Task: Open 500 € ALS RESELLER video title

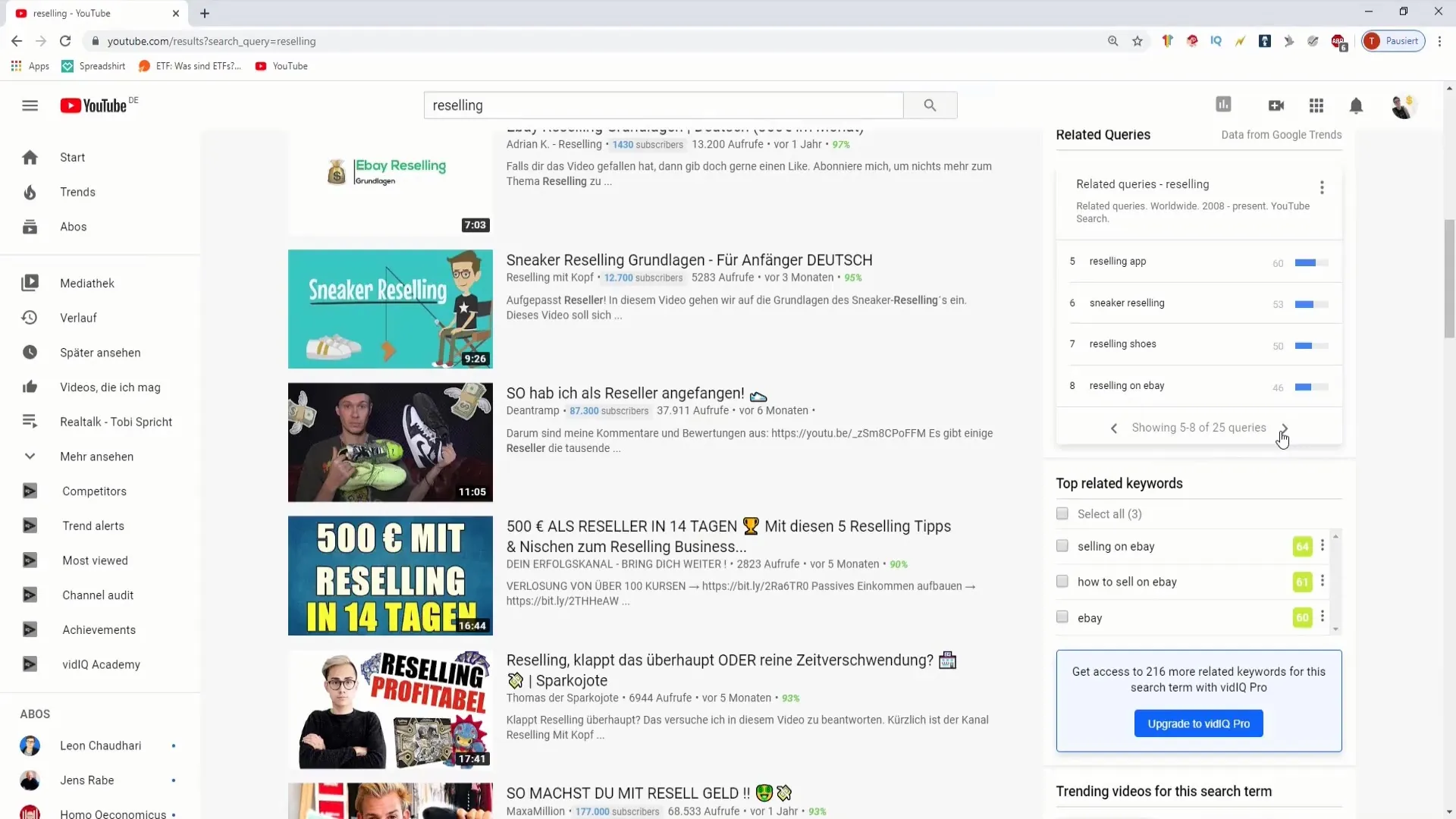Action: click(x=728, y=536)
